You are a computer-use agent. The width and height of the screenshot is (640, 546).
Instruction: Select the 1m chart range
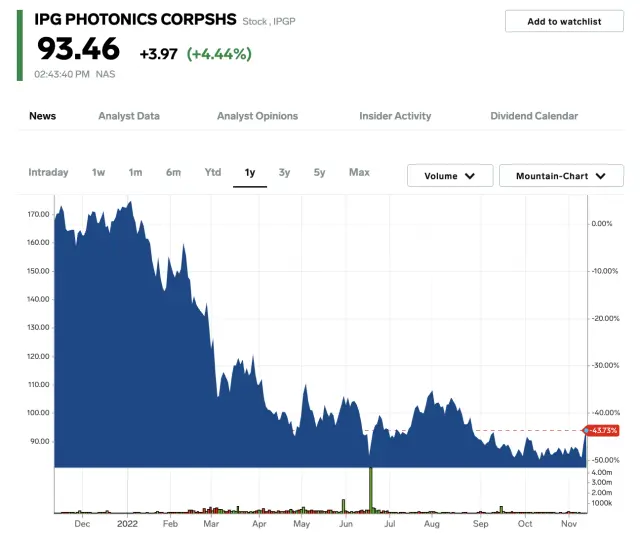tap(135, 172)
